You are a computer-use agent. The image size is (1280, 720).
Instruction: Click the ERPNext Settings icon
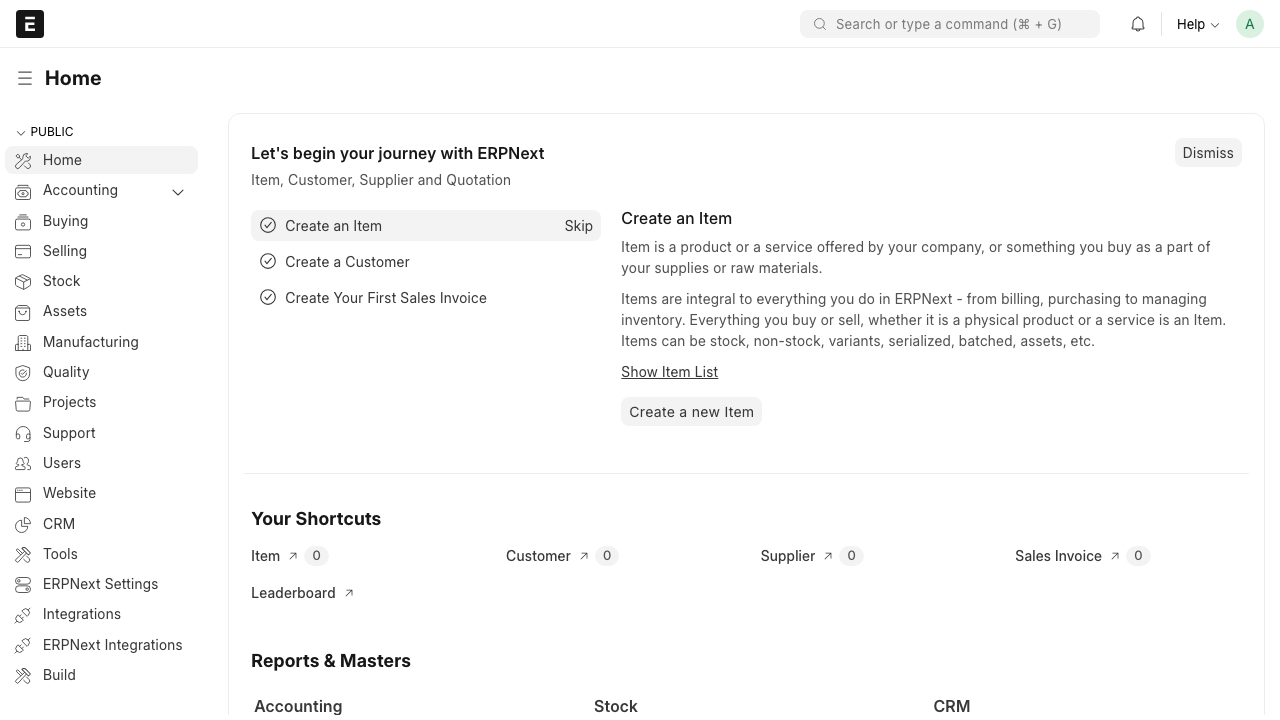coord(23,584)
